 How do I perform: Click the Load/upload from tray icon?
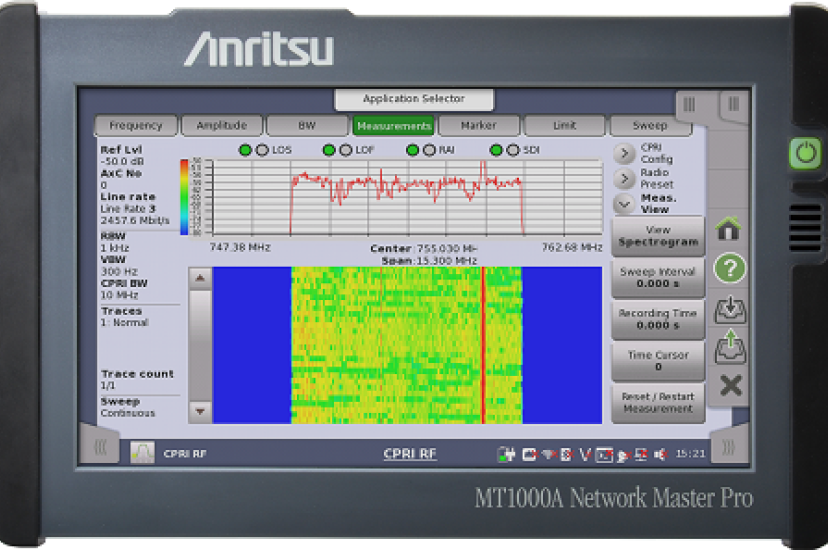tap(730, 347)
